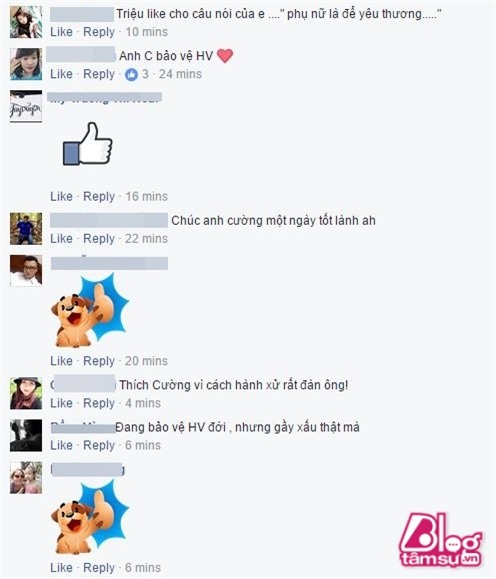
Task: Click the large thumbs-up sticker
Action: click(x=88, y=144)
